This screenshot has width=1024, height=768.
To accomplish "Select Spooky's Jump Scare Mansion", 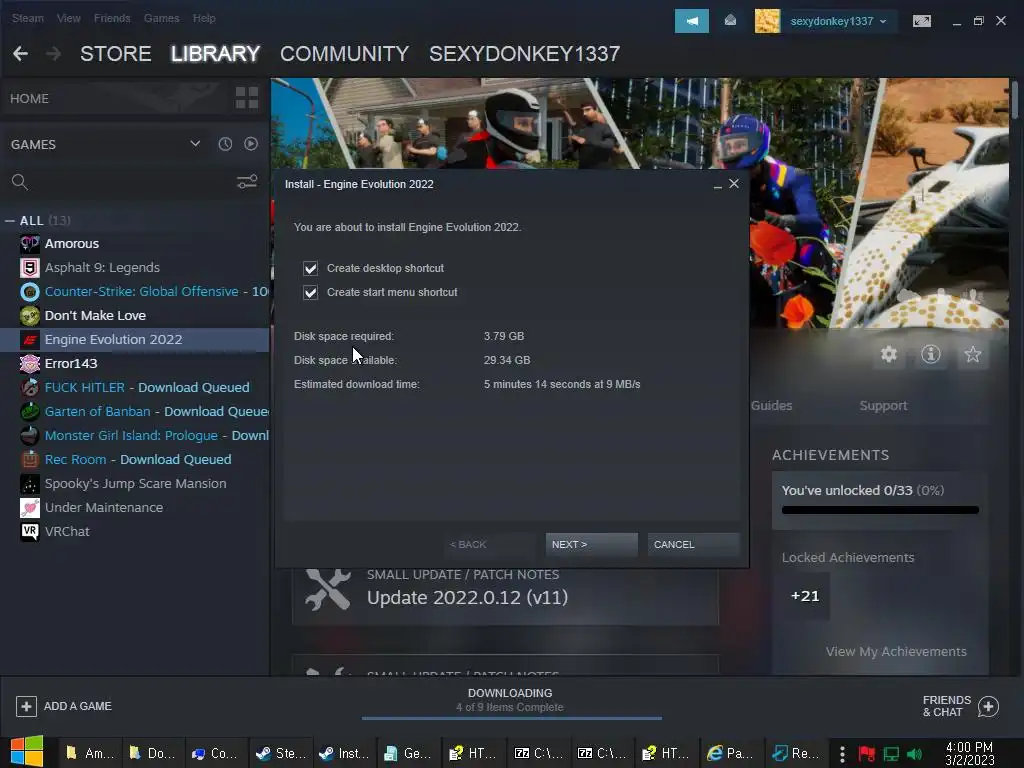I will [x=136, y=484].
